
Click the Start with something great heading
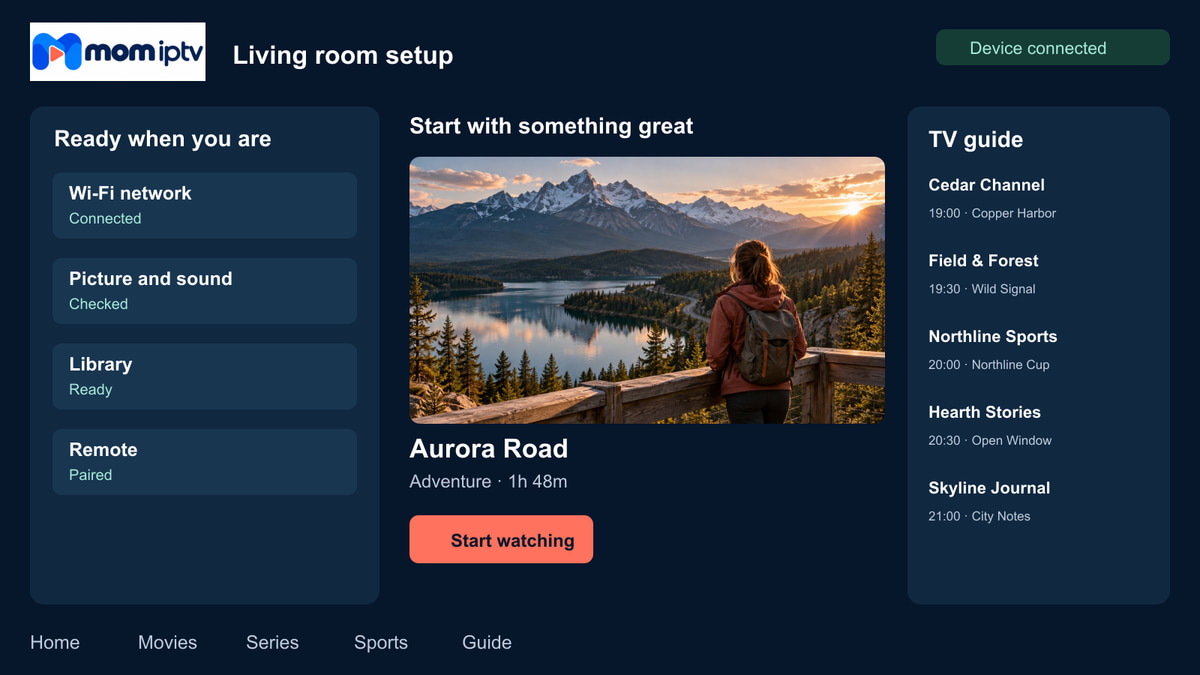[x=551, y=126]
